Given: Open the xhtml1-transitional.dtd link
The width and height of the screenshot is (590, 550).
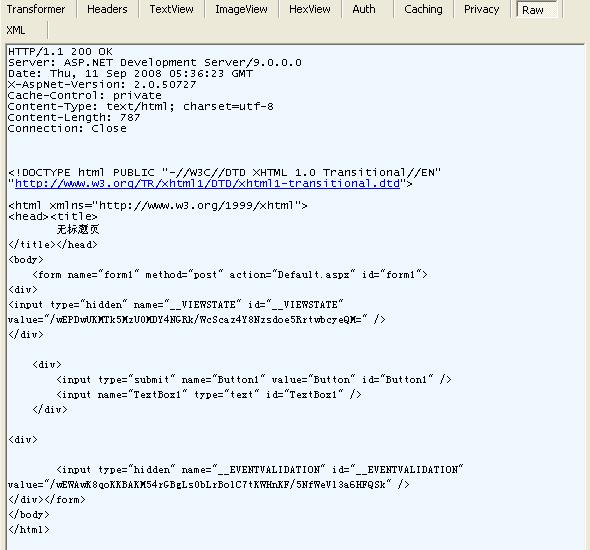Looking at the screenshot, I should pyautogui.click(x=207, y=184).
